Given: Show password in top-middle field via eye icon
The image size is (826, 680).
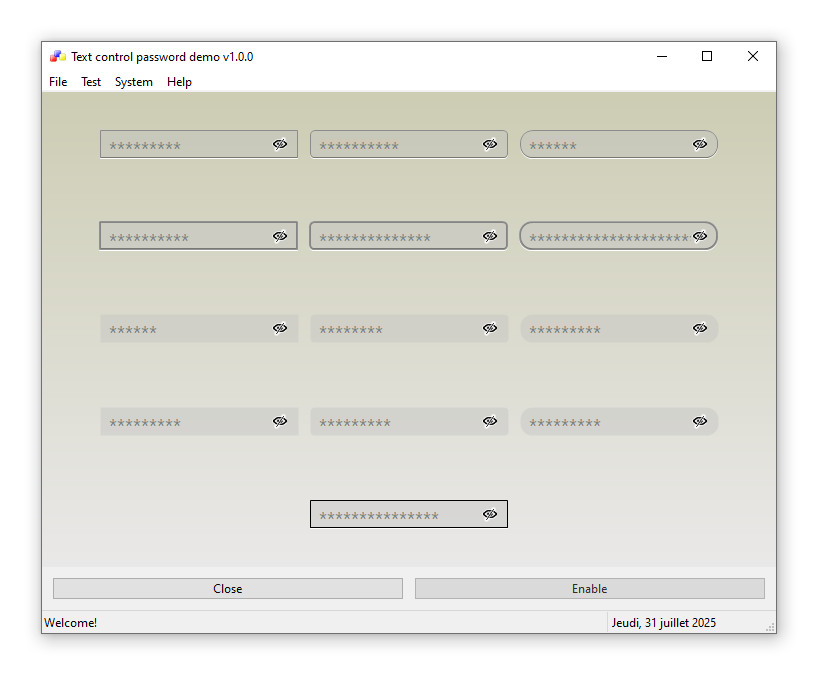Looking at the screenshot, I should pyautogui.click(x=490, y=144).
